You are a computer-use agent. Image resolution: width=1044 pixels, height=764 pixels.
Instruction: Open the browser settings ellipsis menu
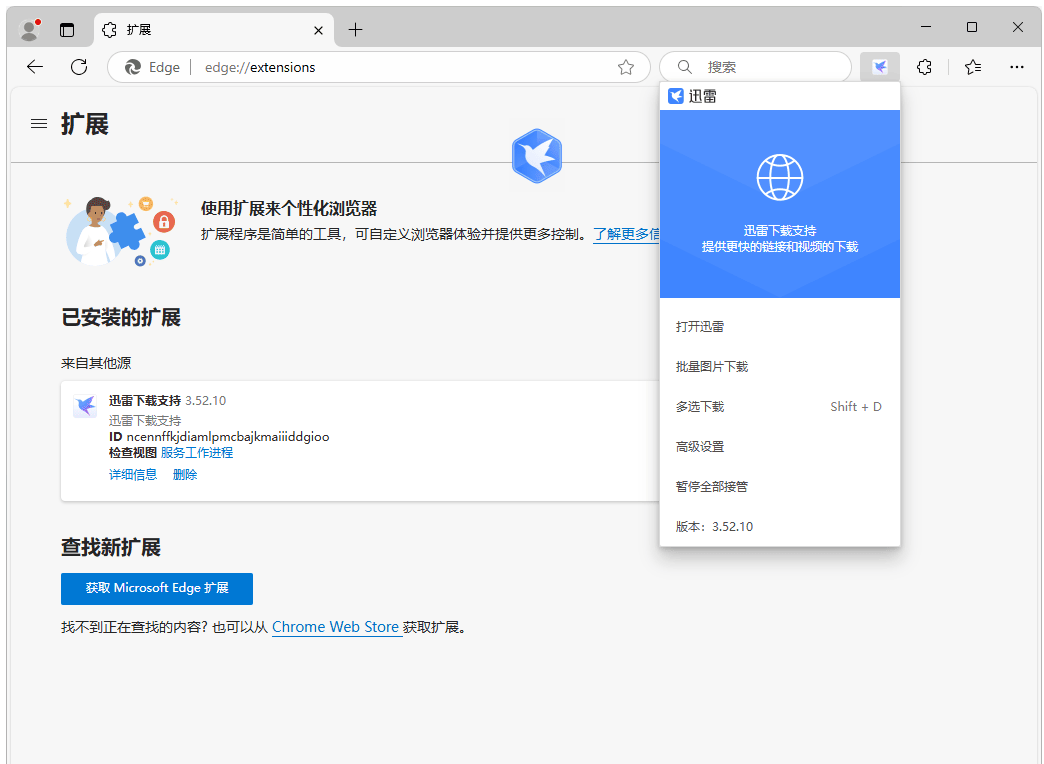(1017, 67)
